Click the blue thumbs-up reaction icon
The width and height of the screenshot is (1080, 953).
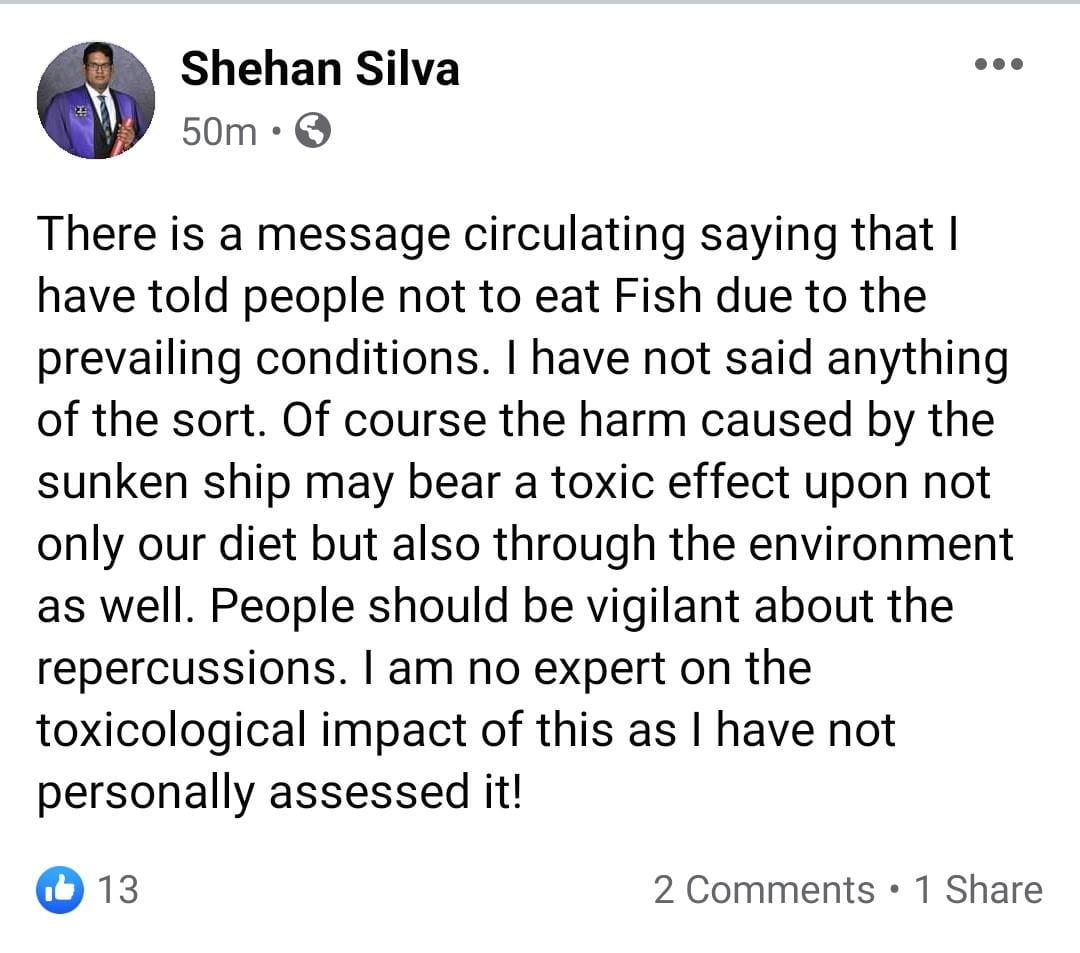[60, 890]
